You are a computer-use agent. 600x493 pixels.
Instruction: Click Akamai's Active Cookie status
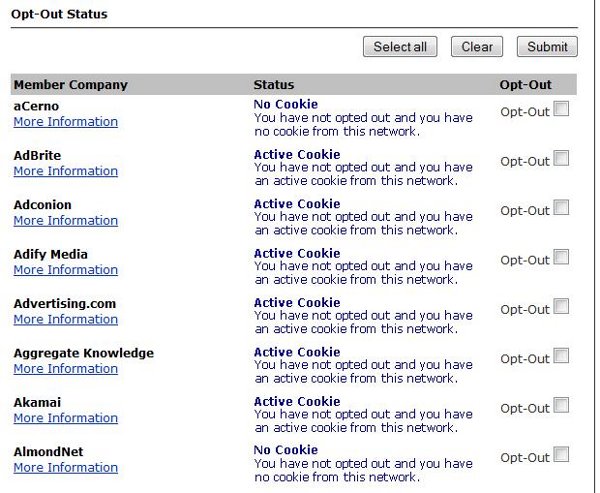(x=297, y=401)
